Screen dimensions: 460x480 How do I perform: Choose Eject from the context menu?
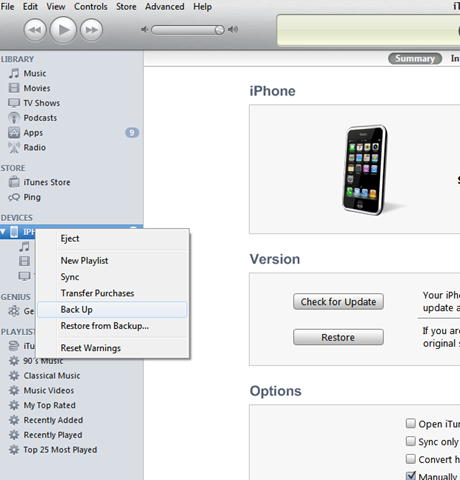coord(112,239)
